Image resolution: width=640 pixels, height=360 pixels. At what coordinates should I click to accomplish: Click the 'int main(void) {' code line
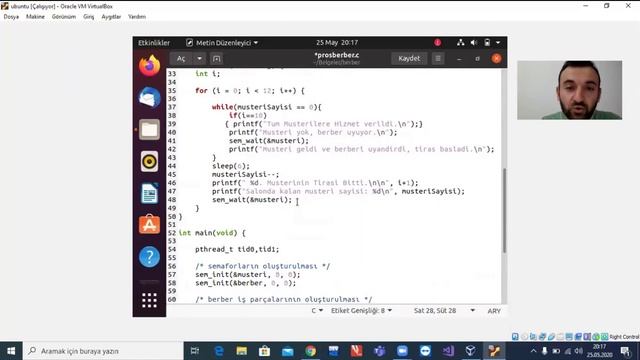[x=212, y=233]
